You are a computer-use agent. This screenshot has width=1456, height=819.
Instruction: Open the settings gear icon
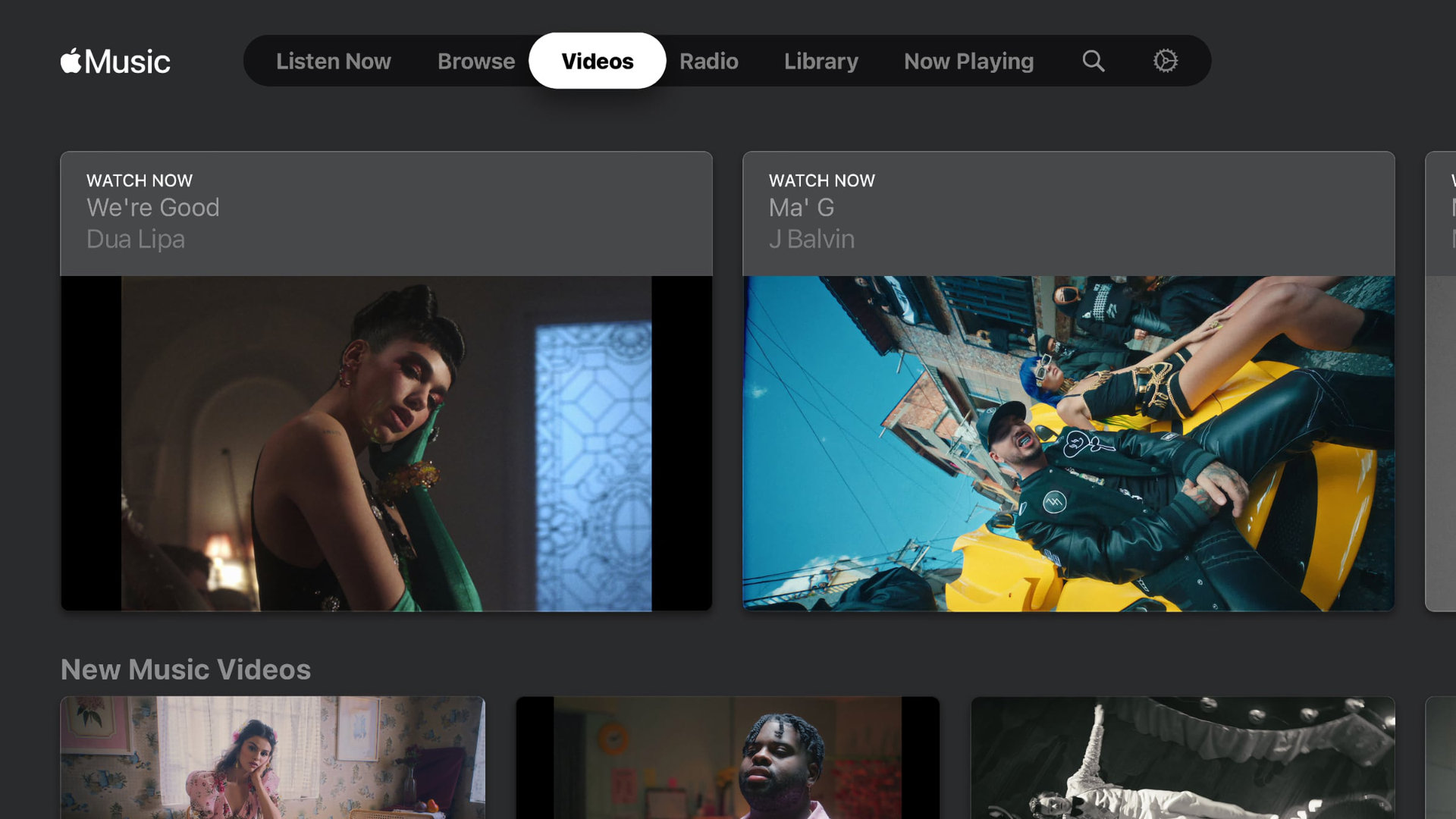1165,61
